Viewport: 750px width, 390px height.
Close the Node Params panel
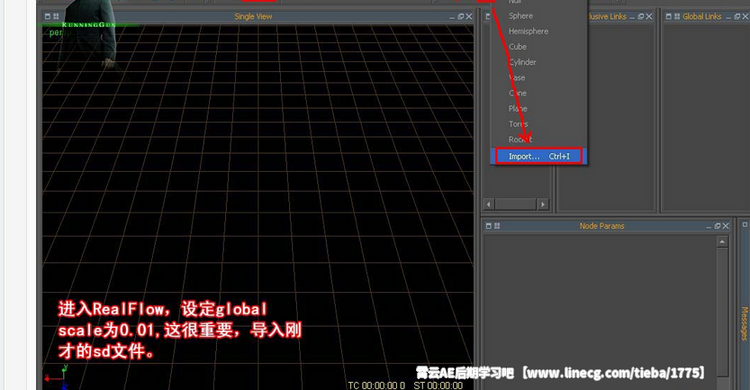[x=726, y=226]
